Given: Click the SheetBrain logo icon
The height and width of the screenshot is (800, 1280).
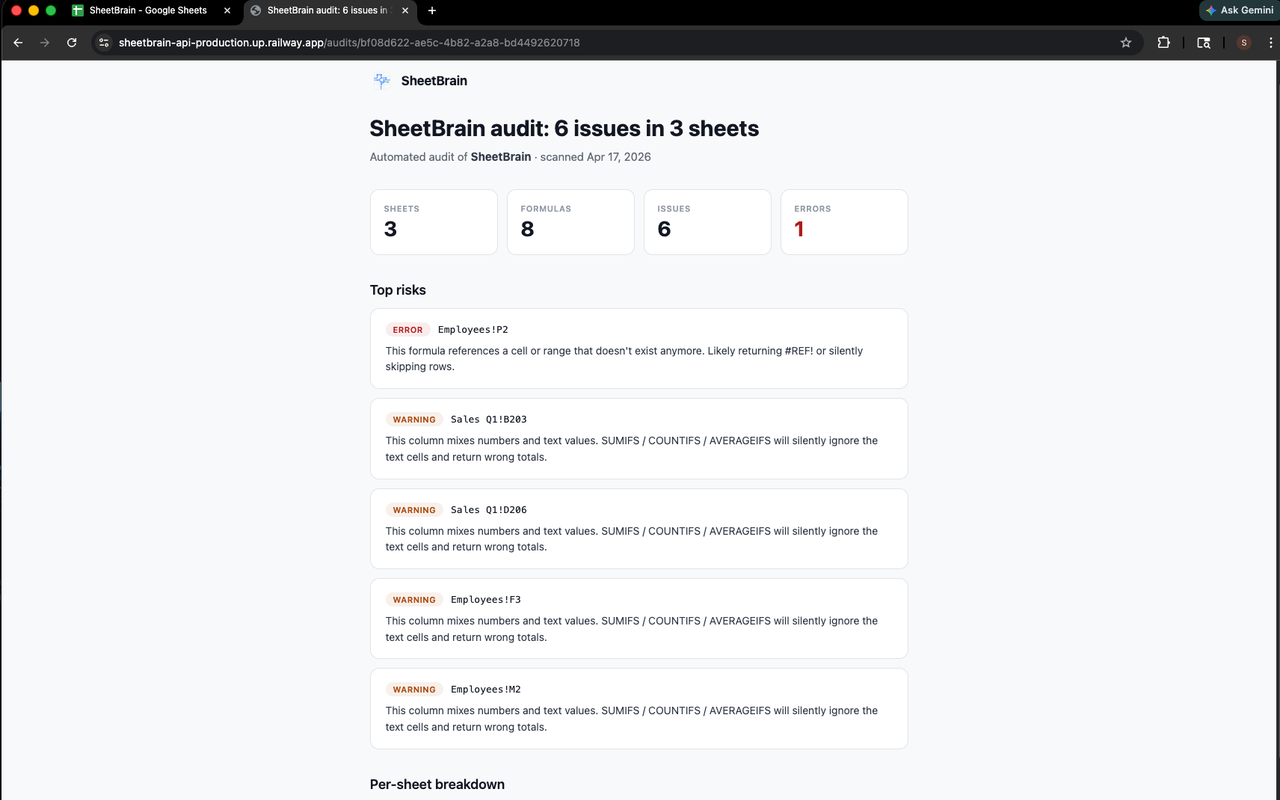Looking at the screenshot, I should (381, 81).
